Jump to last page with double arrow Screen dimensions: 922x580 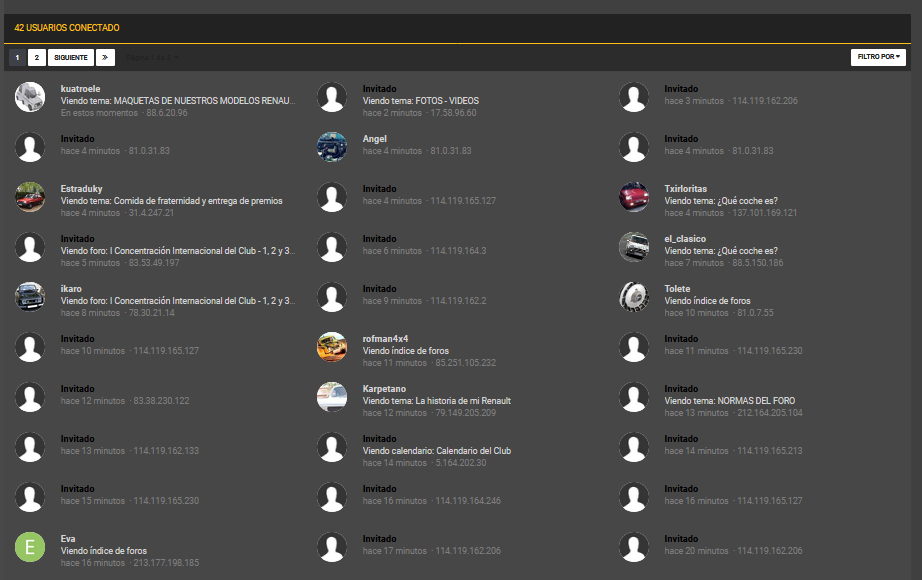coord(105,58)
